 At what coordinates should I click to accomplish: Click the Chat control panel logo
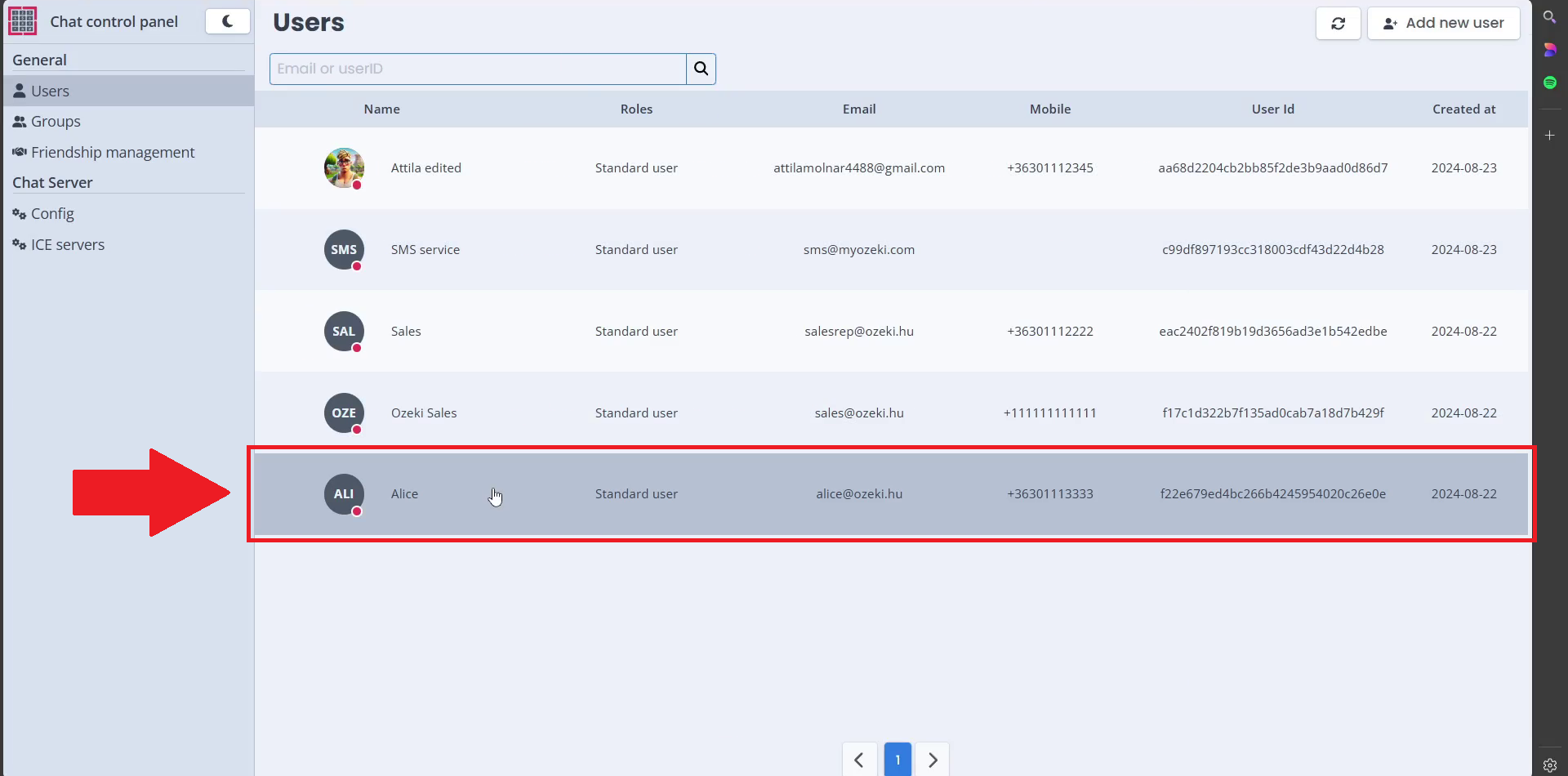pos(23,21)
